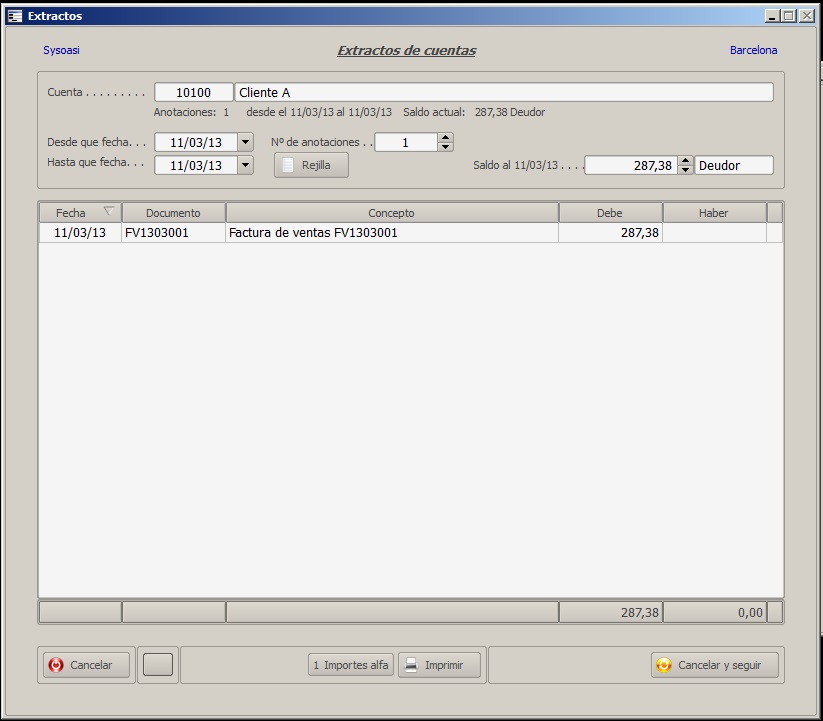Click the Importes alfa button
Screen dimensions: 823x721
click(351, 665)
